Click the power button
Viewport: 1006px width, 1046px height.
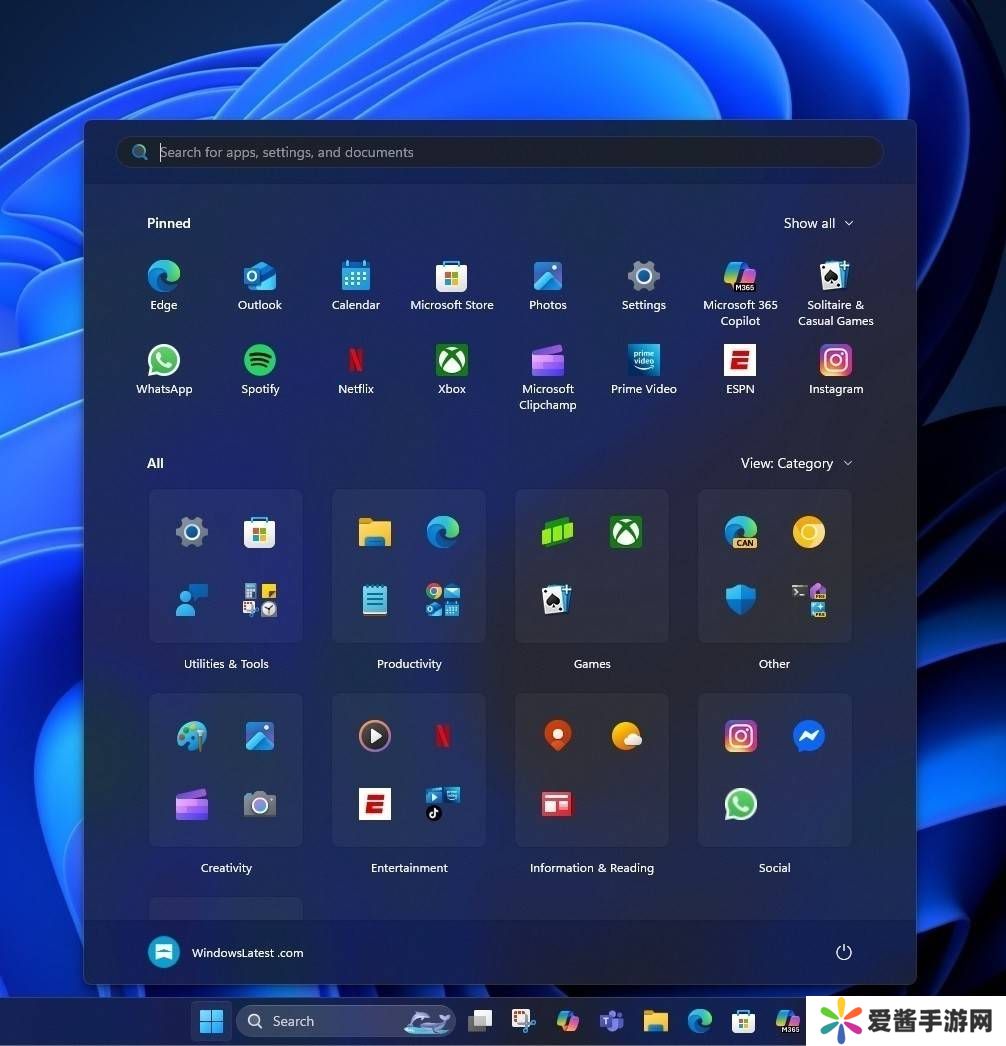[844, 952]
